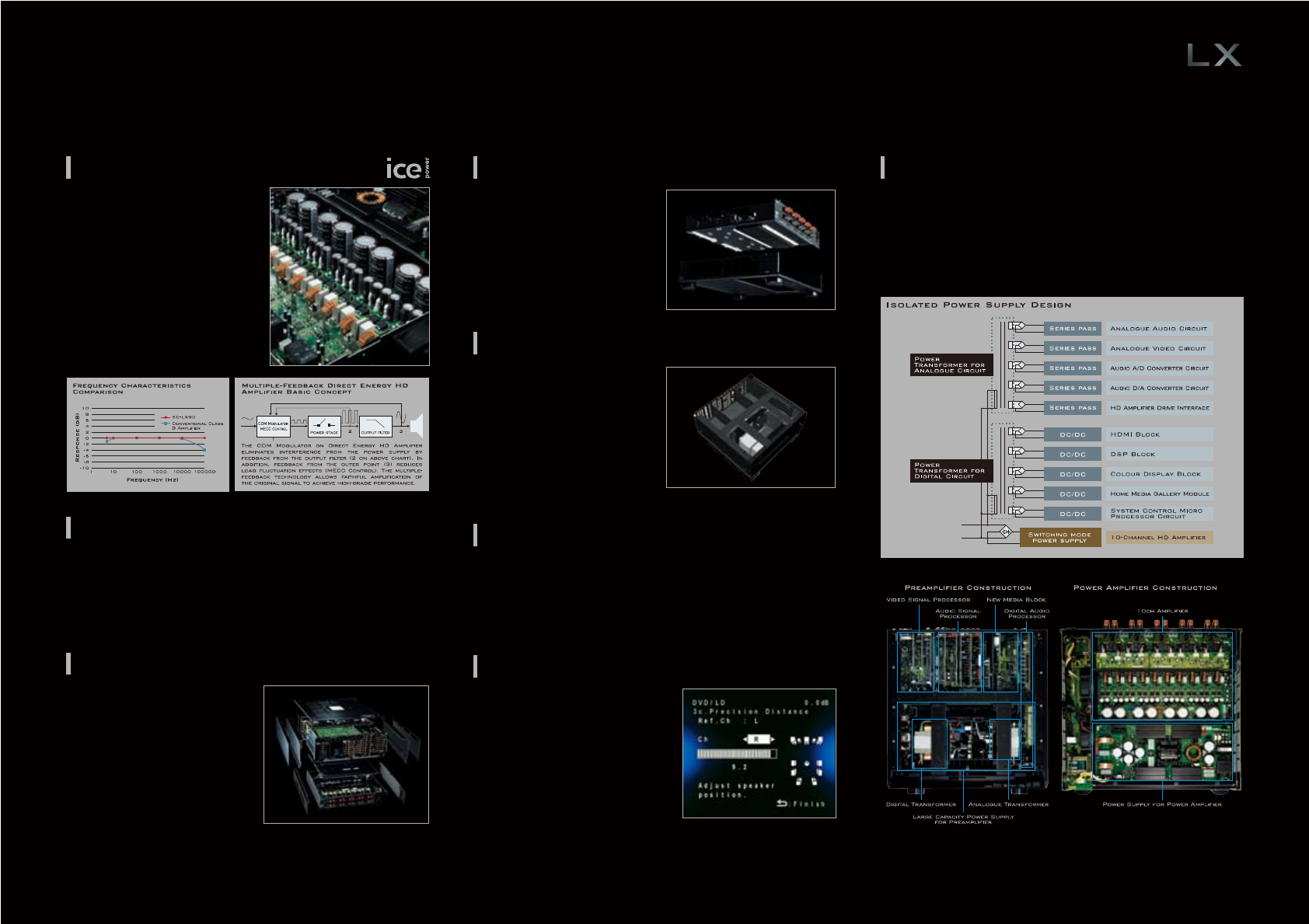This screenshot has height=924, width=1309.
Task: Select the 'Power Amplifier Construction' heading
Action: 1145,588
